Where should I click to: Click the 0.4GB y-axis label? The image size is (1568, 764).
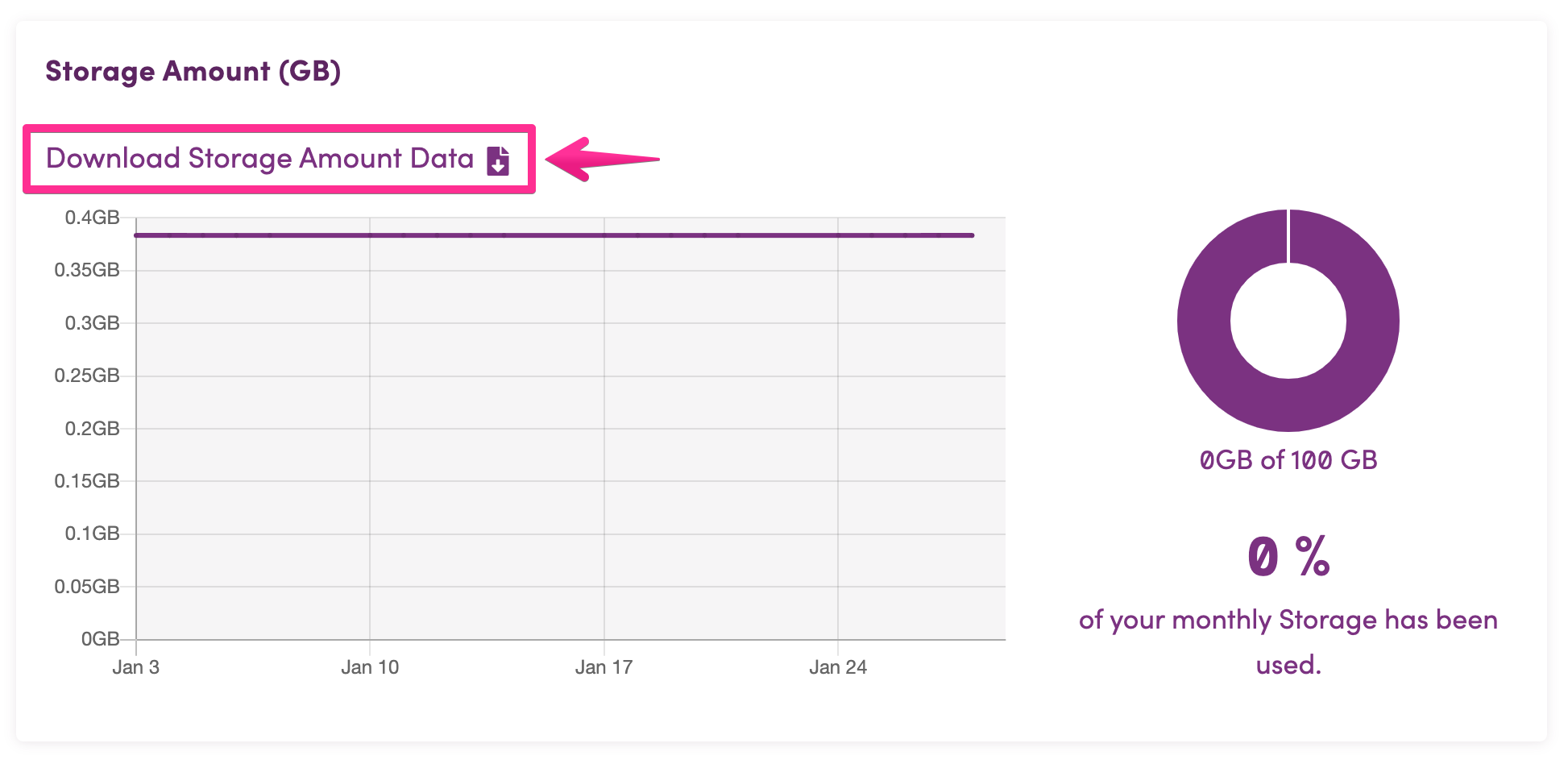[x=92, y=218]
